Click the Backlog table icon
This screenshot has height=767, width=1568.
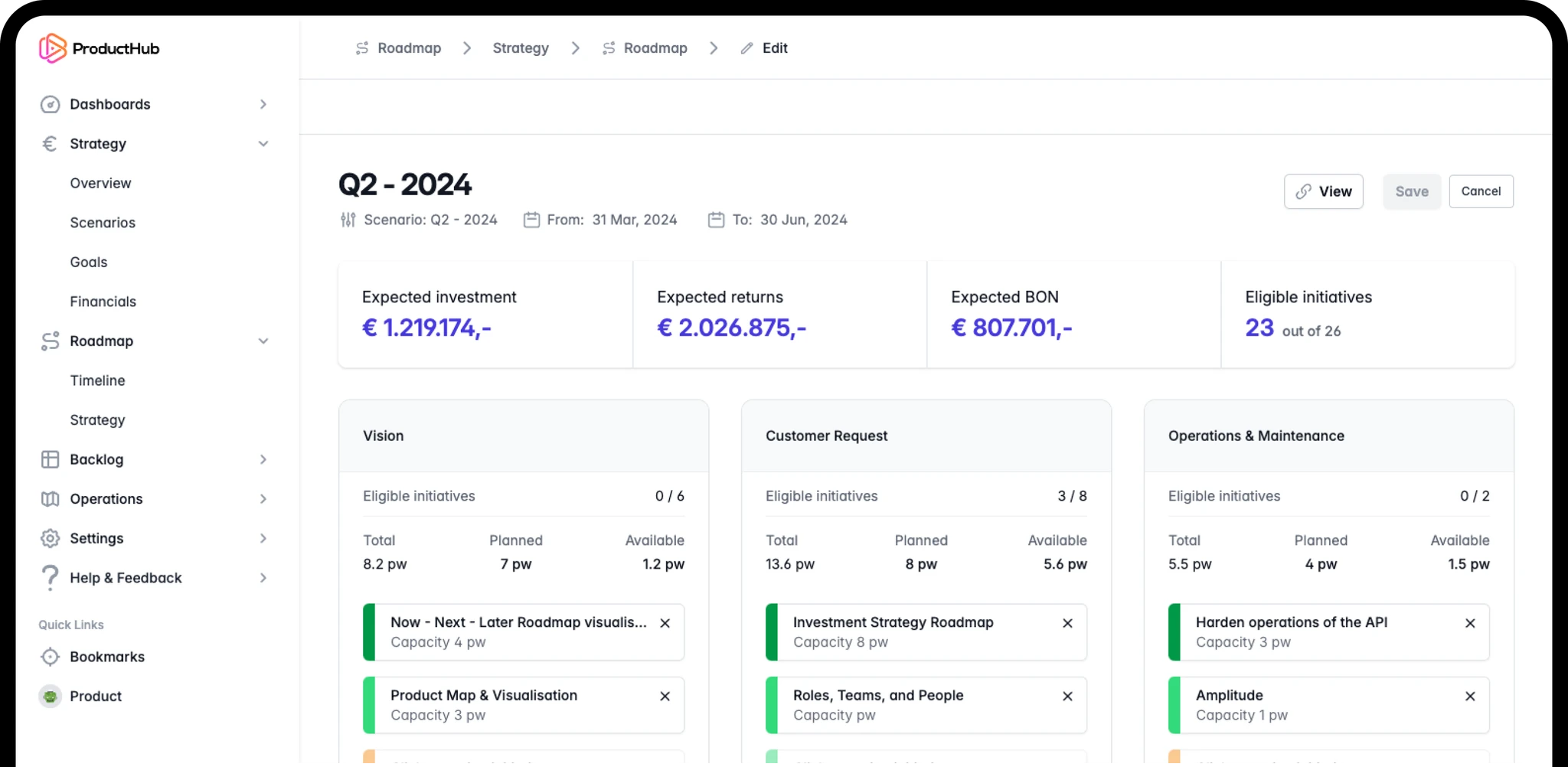point(50,459)
